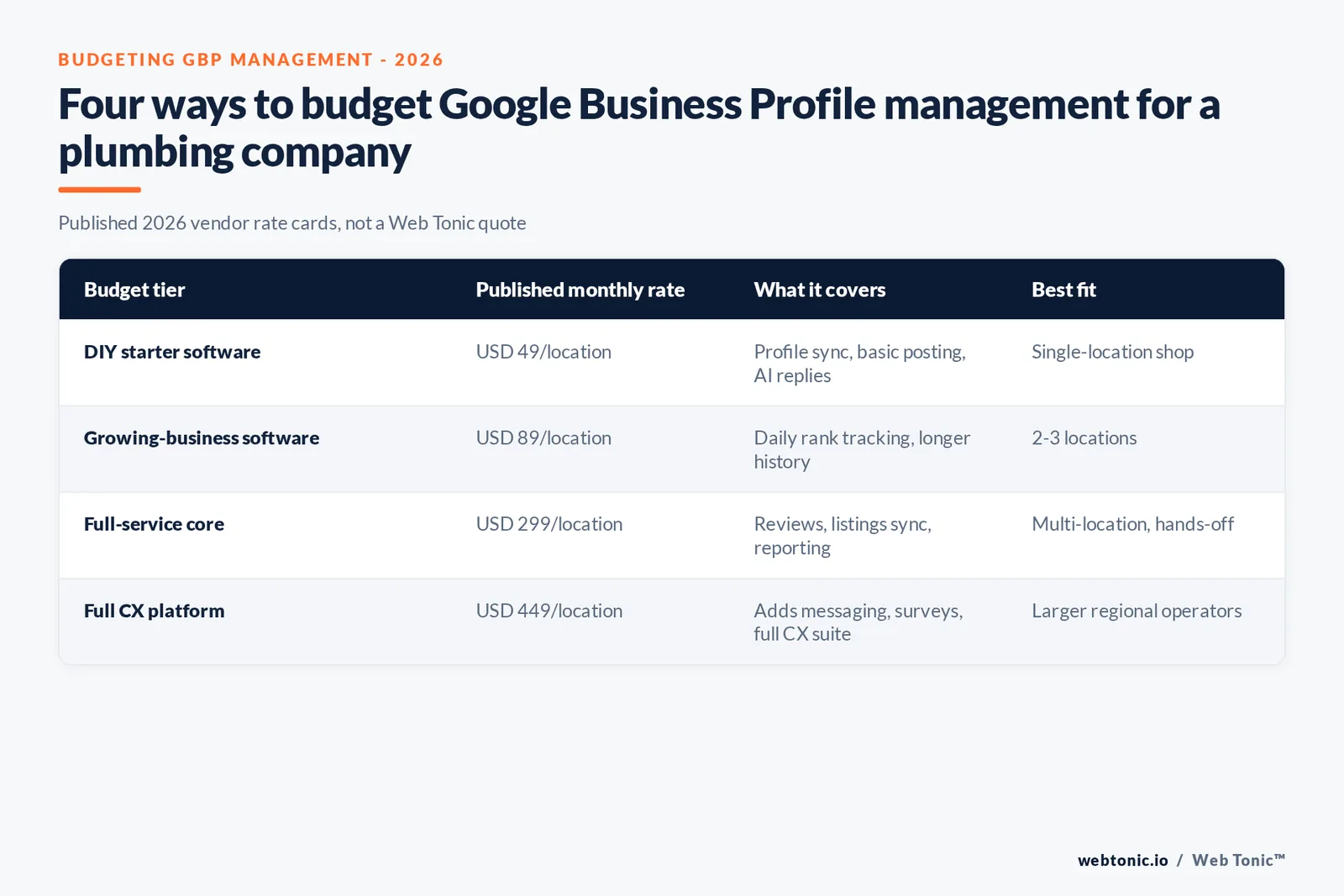Click 'Reviews, listings sync, reporting' cell

[x=843, y=536]
